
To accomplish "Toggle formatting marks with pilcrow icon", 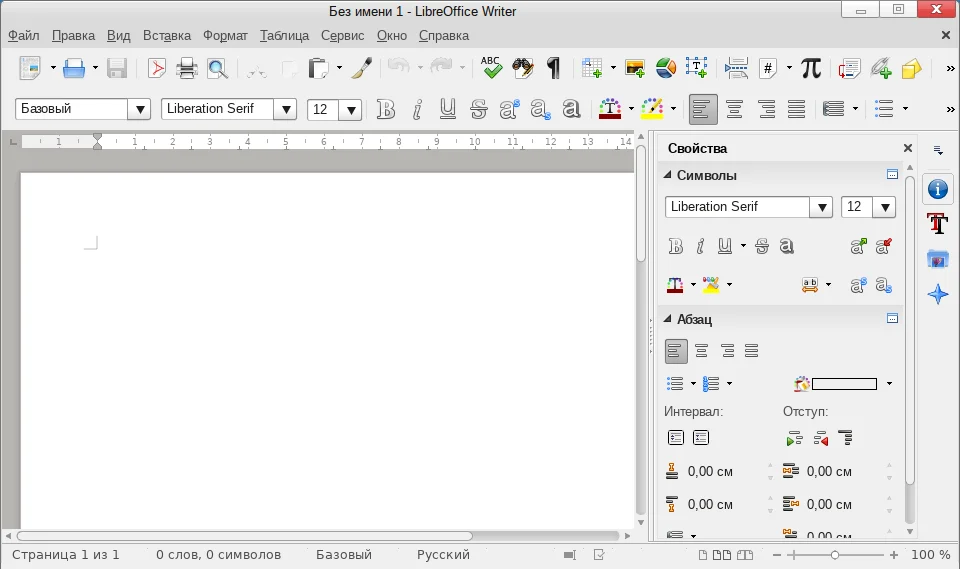I will tap(552, 68).
